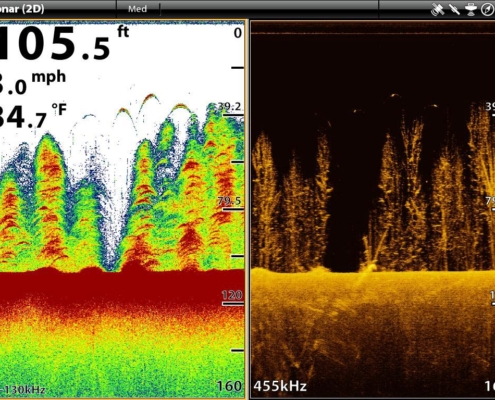The image size is (495, 400).
Task: Tap the 130kHz frequency label
Action: pyautogui.click(x=23, y=389)
